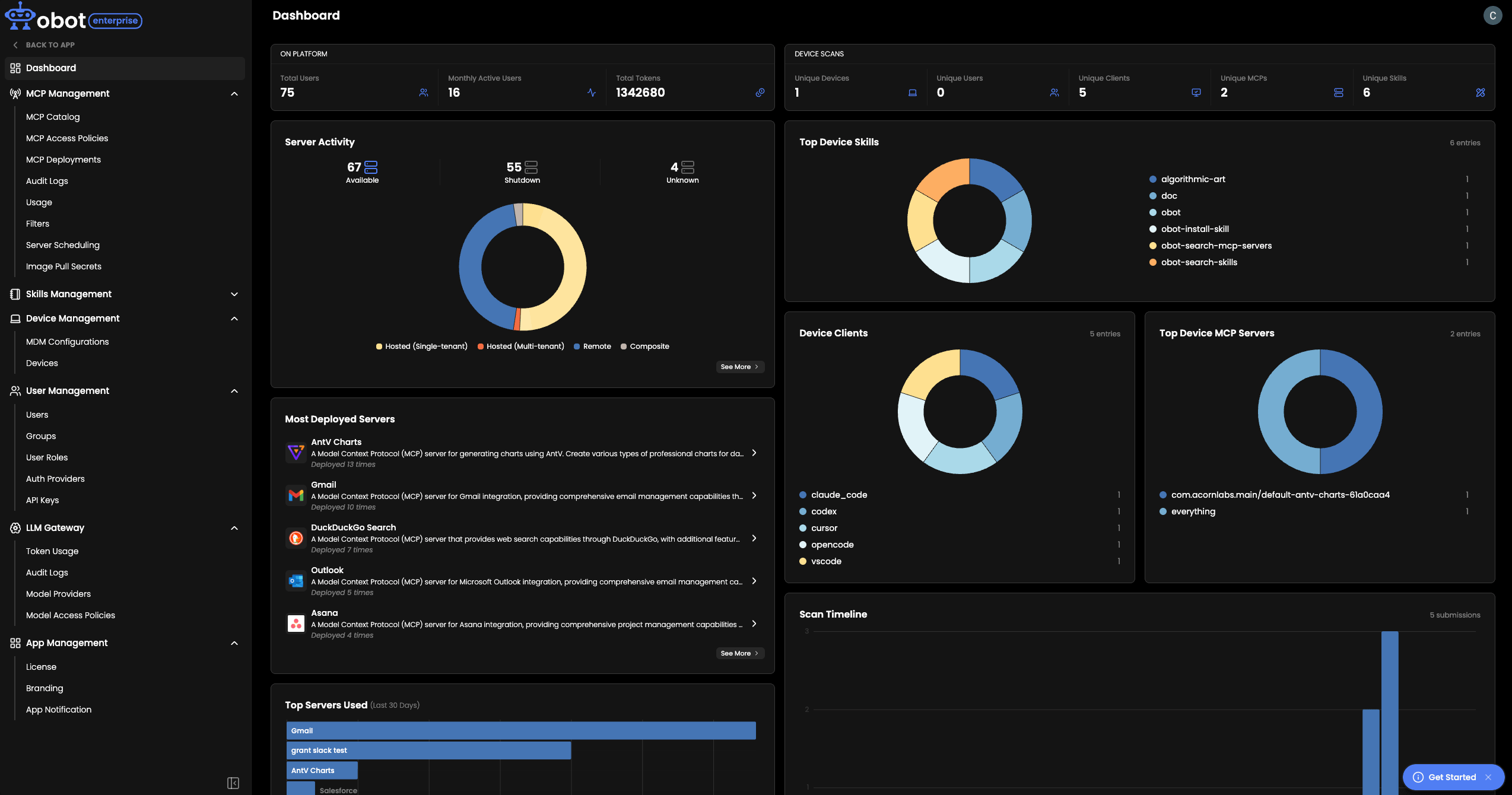Screen dimensions: 1512x795
Task: Collapse sidebar using the panel icon
Action: [x=233, y=783]
